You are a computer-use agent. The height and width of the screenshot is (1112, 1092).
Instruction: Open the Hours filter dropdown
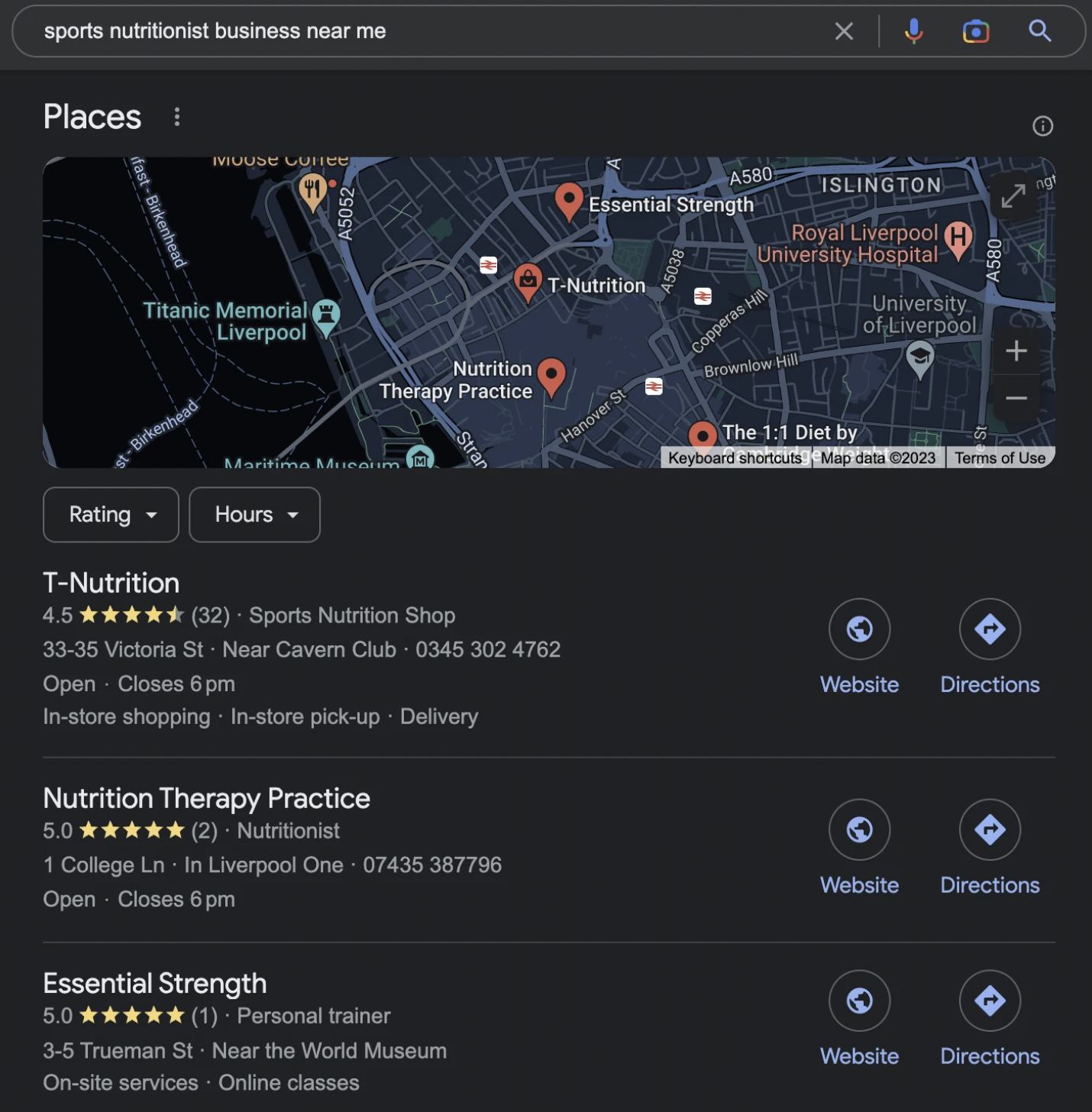click(x=254, y=515)
